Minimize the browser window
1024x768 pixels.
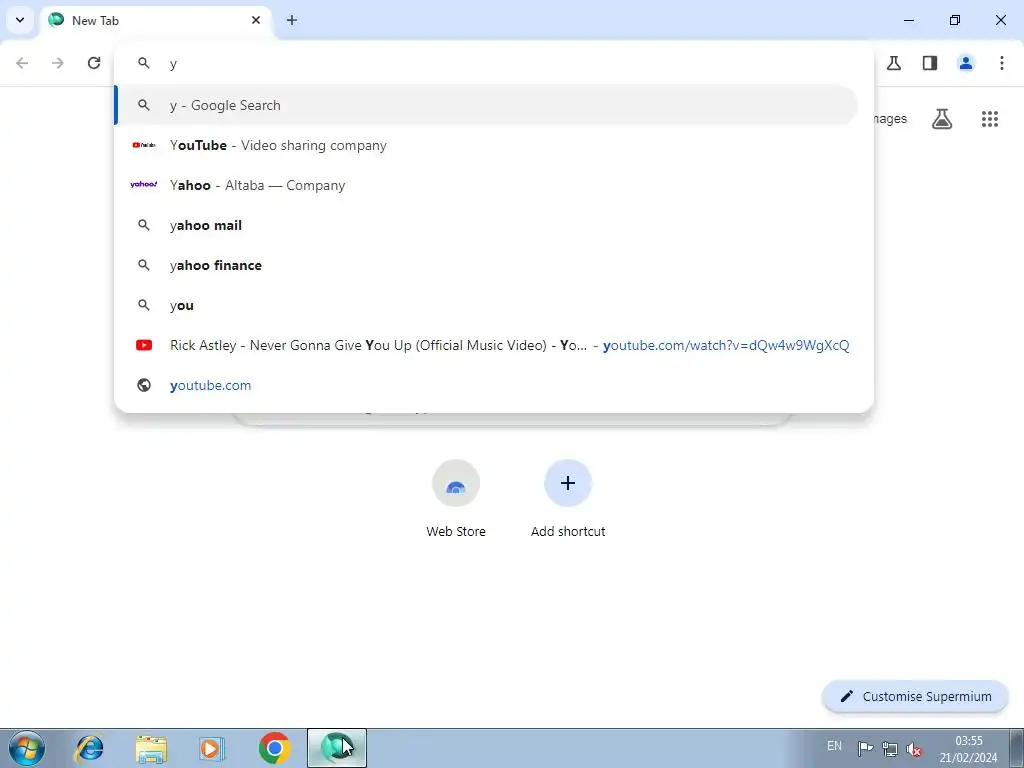[908, 20]
